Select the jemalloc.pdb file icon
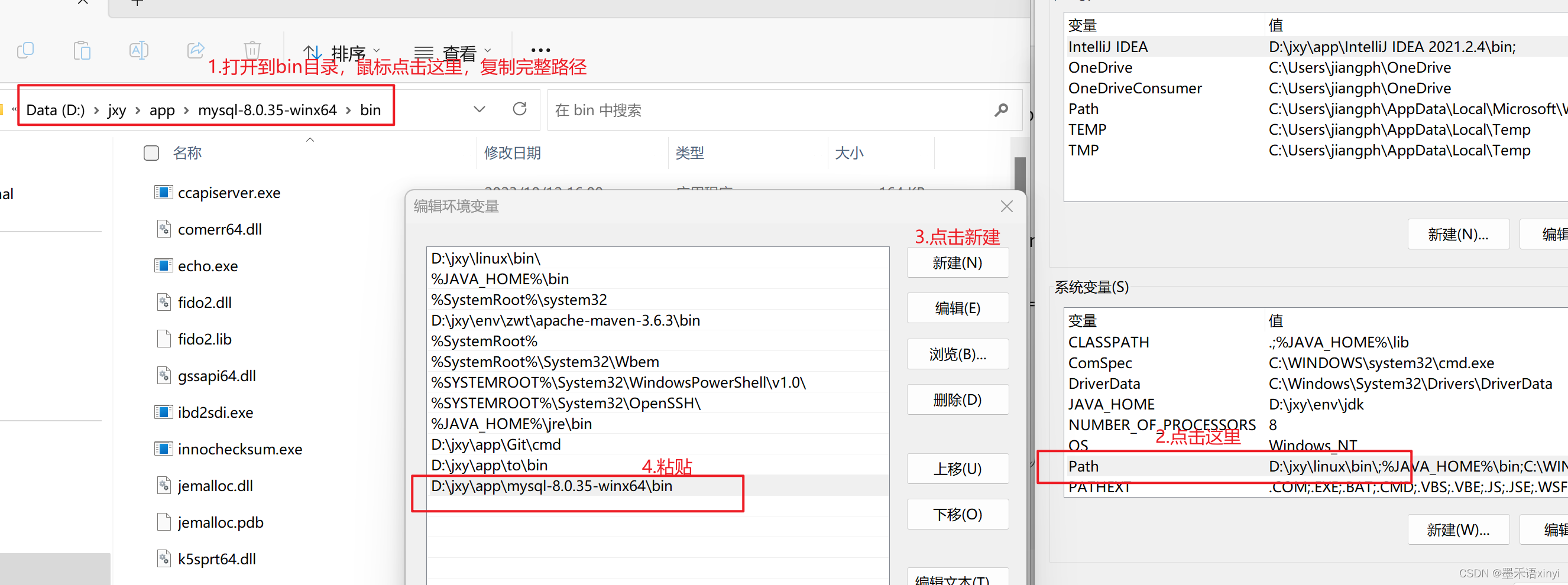This screenshot has height=585, width=1568. click(x=163, y=522)
